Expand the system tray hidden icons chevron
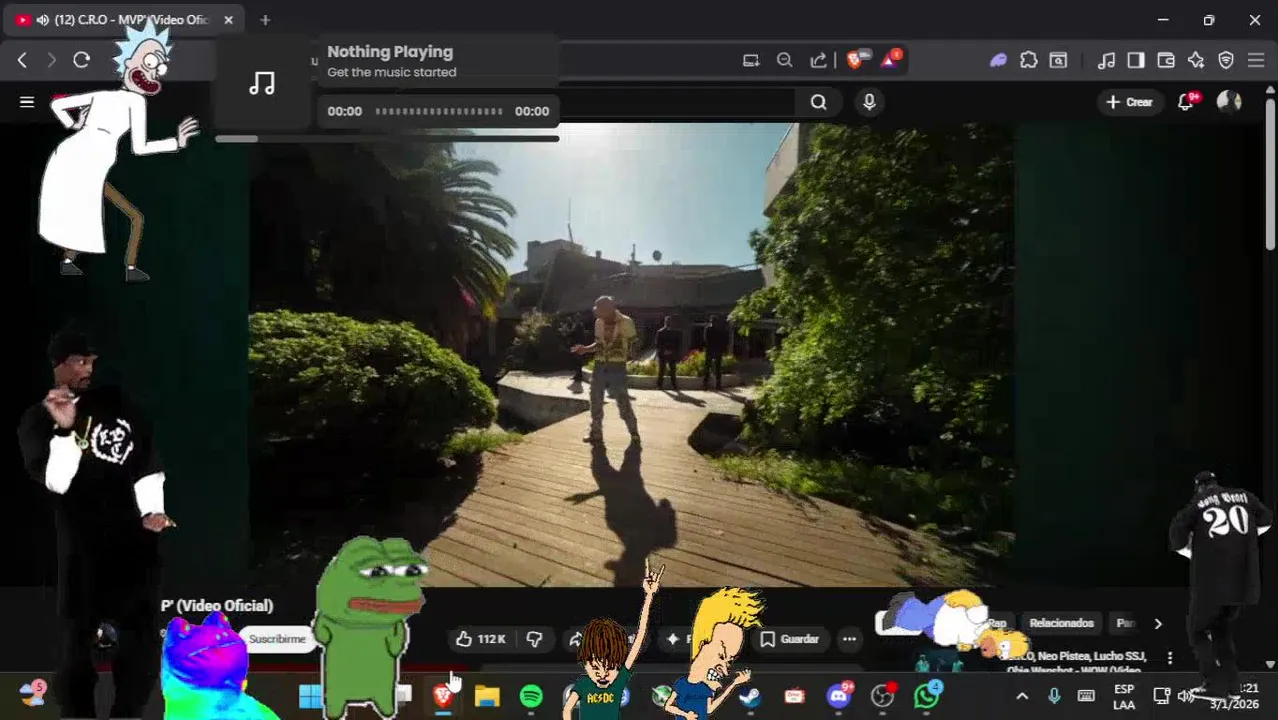The image size is (1278, 720). [1022, 696]
